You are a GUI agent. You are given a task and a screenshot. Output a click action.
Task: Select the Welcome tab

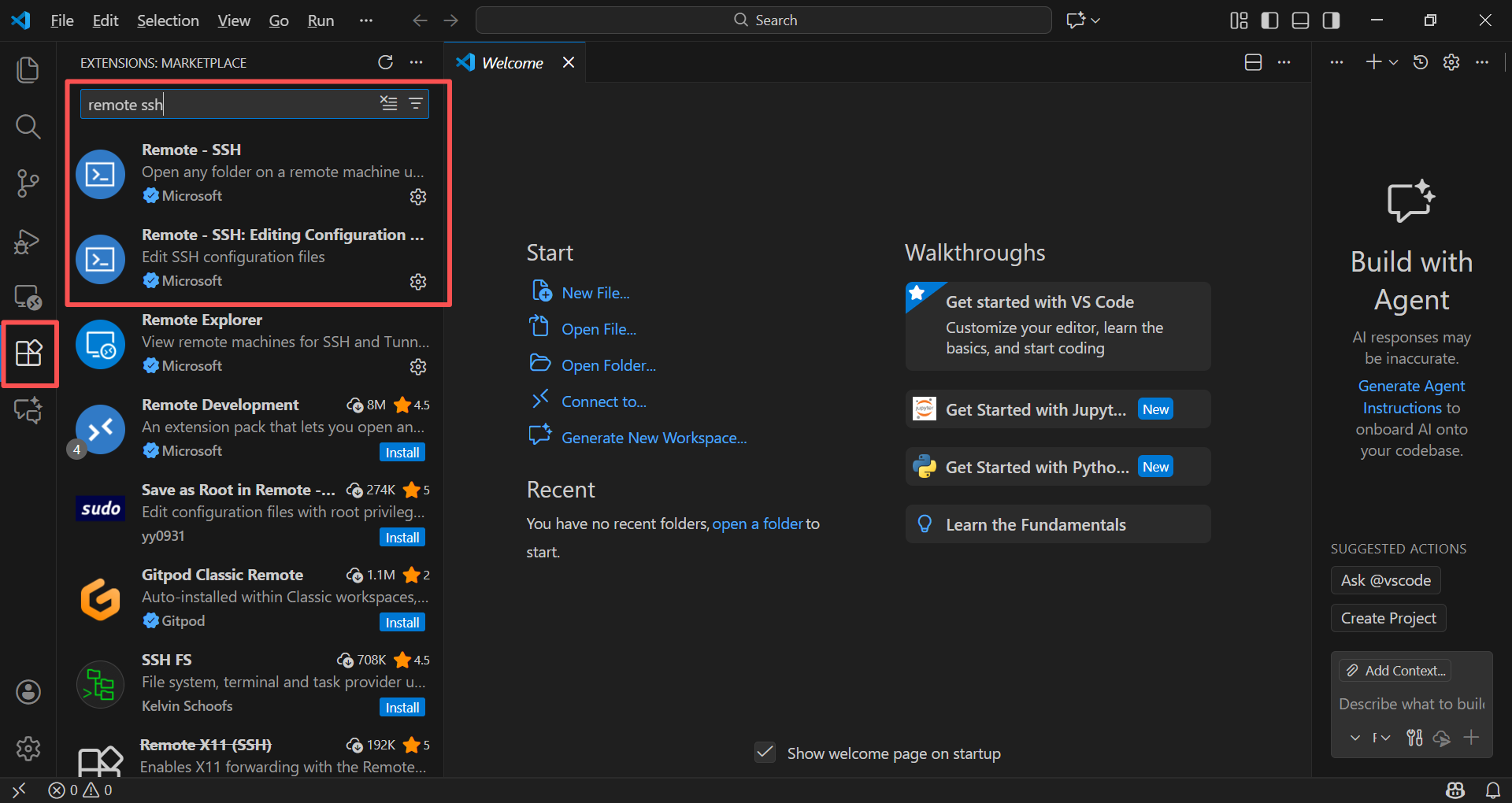pyautogui.click(x=513, y=63)
